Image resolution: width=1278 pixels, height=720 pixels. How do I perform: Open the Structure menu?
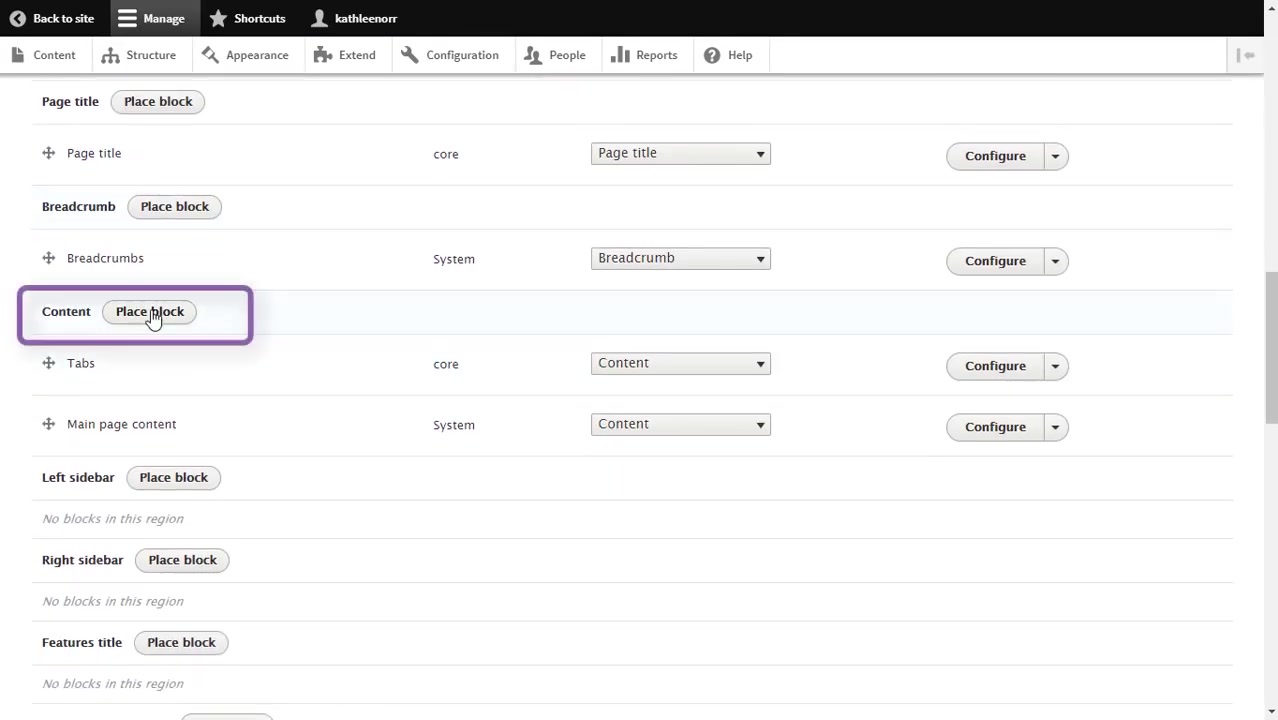[139, 55]
